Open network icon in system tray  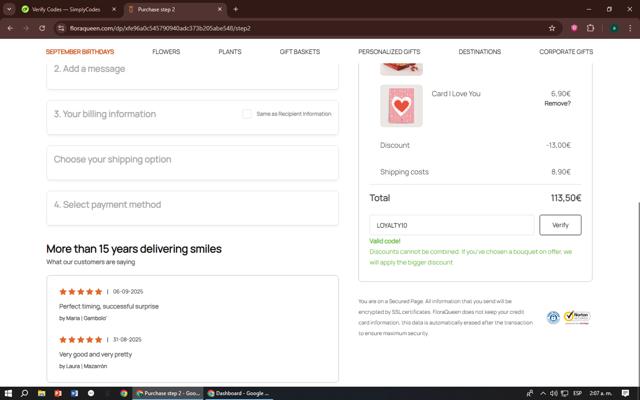[564, 393]
